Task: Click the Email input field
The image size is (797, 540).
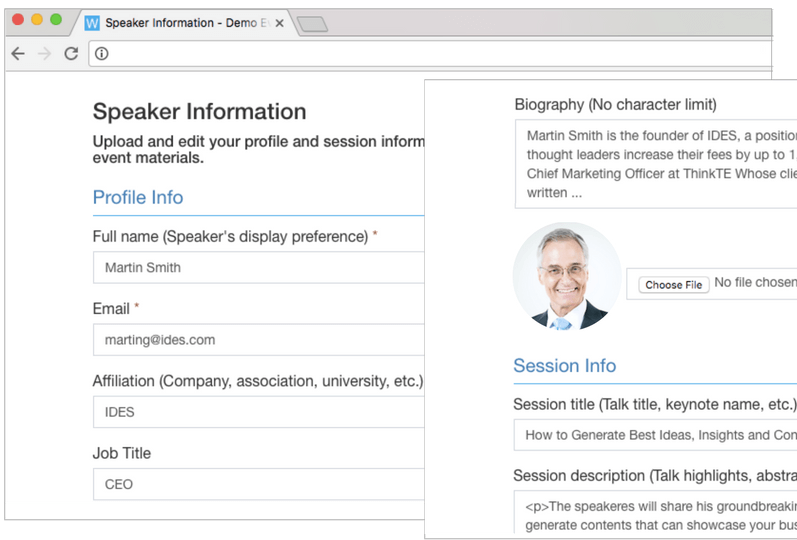Action: 260,340
